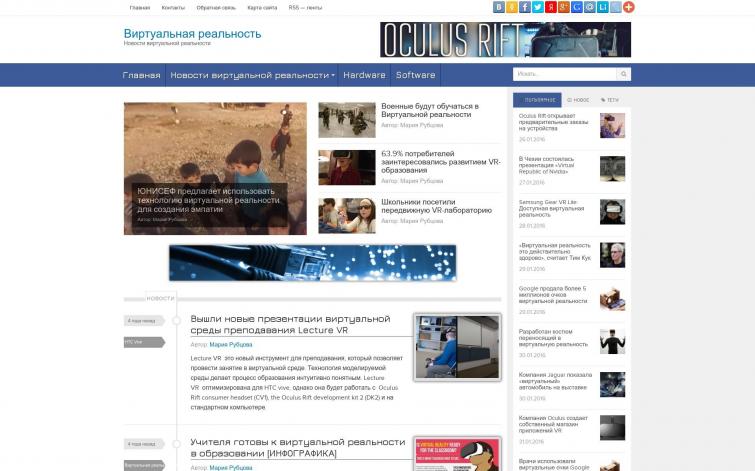Select Главная in the blue navigation bar
This screenshot has height=471, width=755.
(141, 75)
